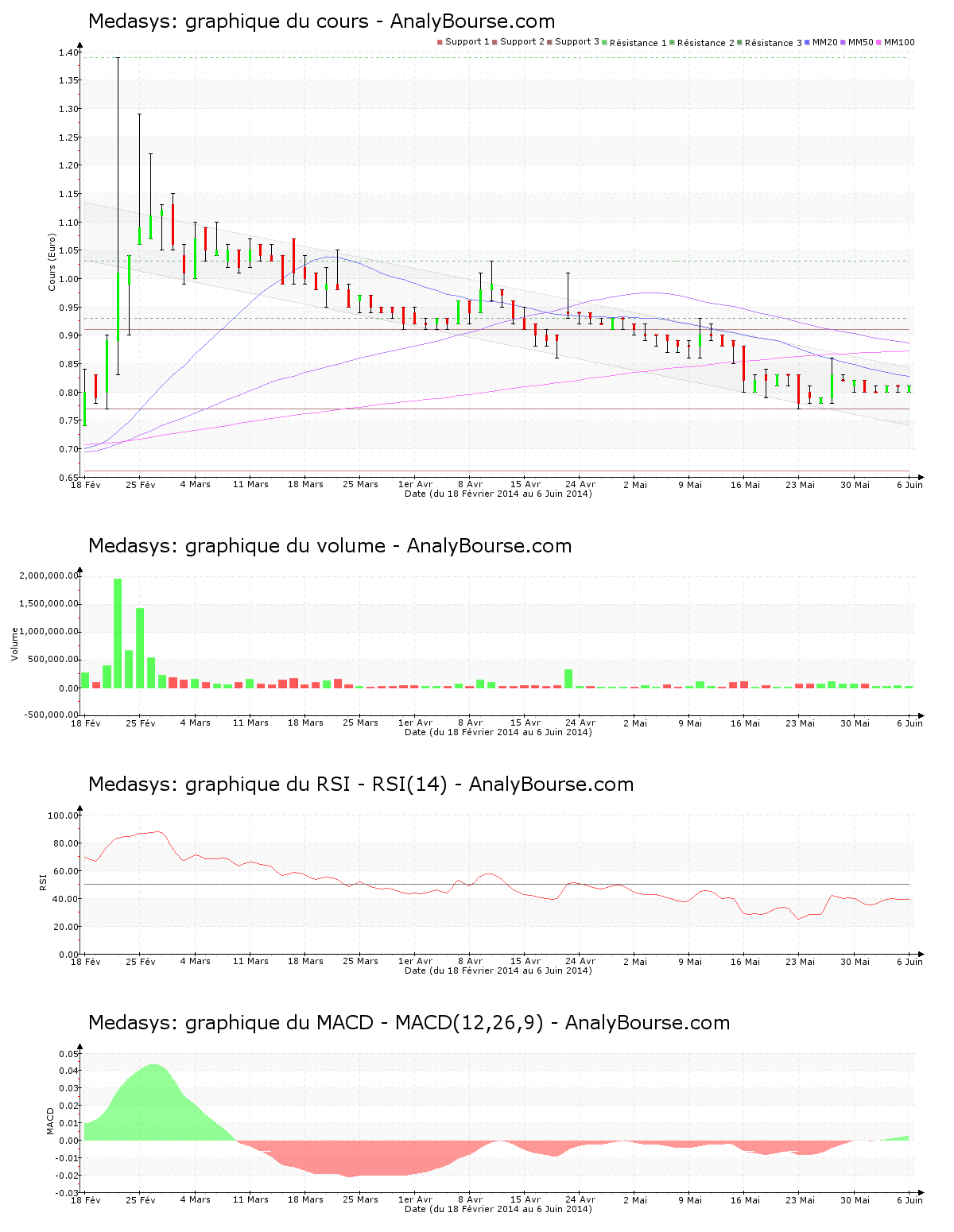Select the 'Résistance 2' legend label

pos(706,43)
